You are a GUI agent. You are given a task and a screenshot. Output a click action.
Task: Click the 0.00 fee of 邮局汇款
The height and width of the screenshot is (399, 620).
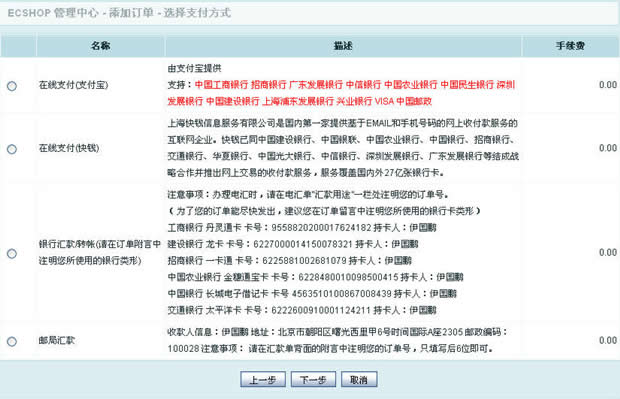pyautogui.click(x=608, y=340)
